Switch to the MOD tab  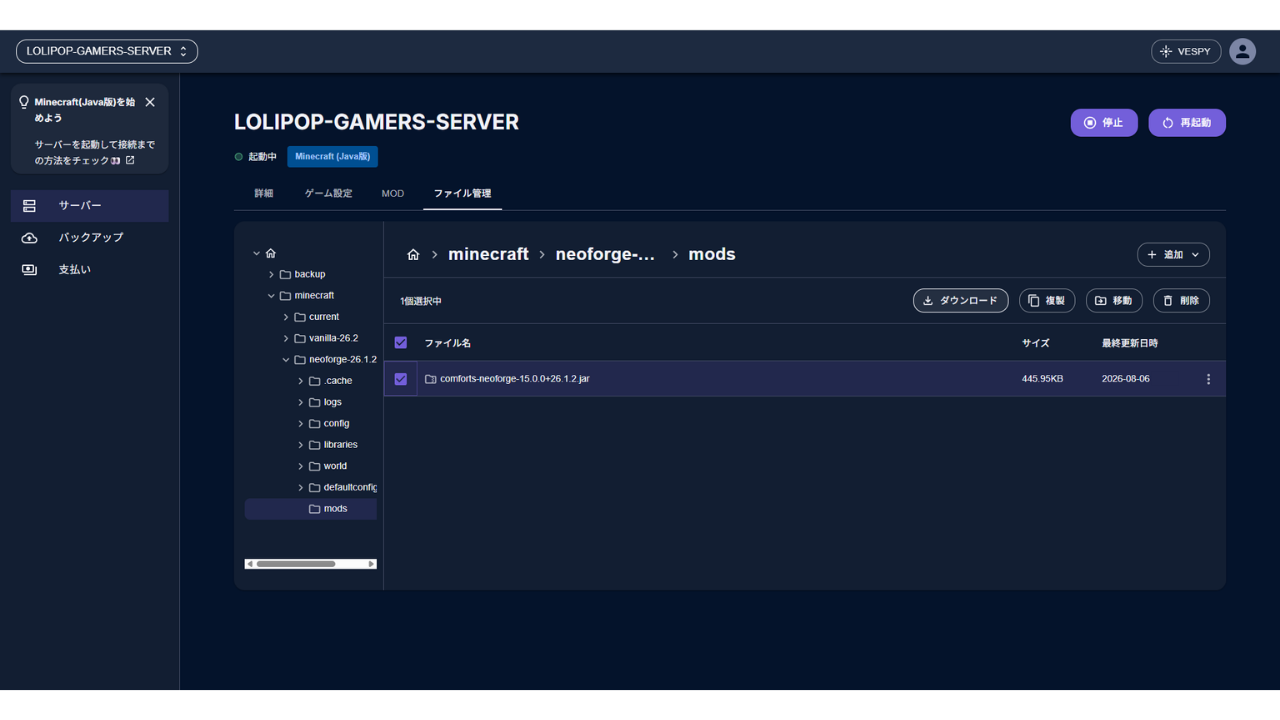point(393,193)
